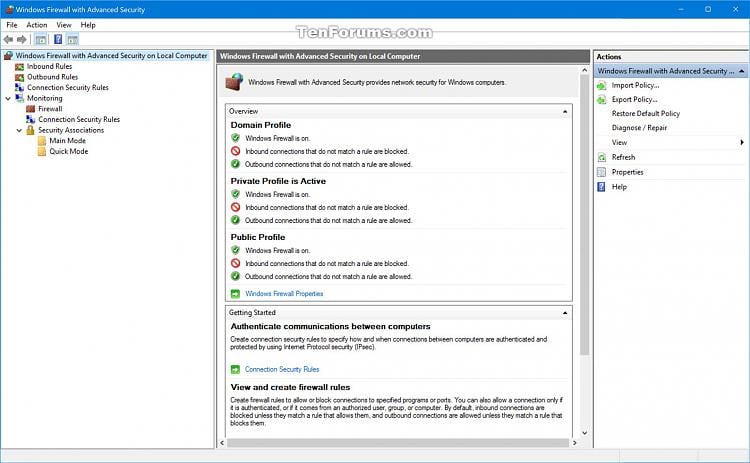The width and height of the screenshot is (750, 463).
Task: Click the Inbound Rules tree icon
Action: [x=19, y=66]
